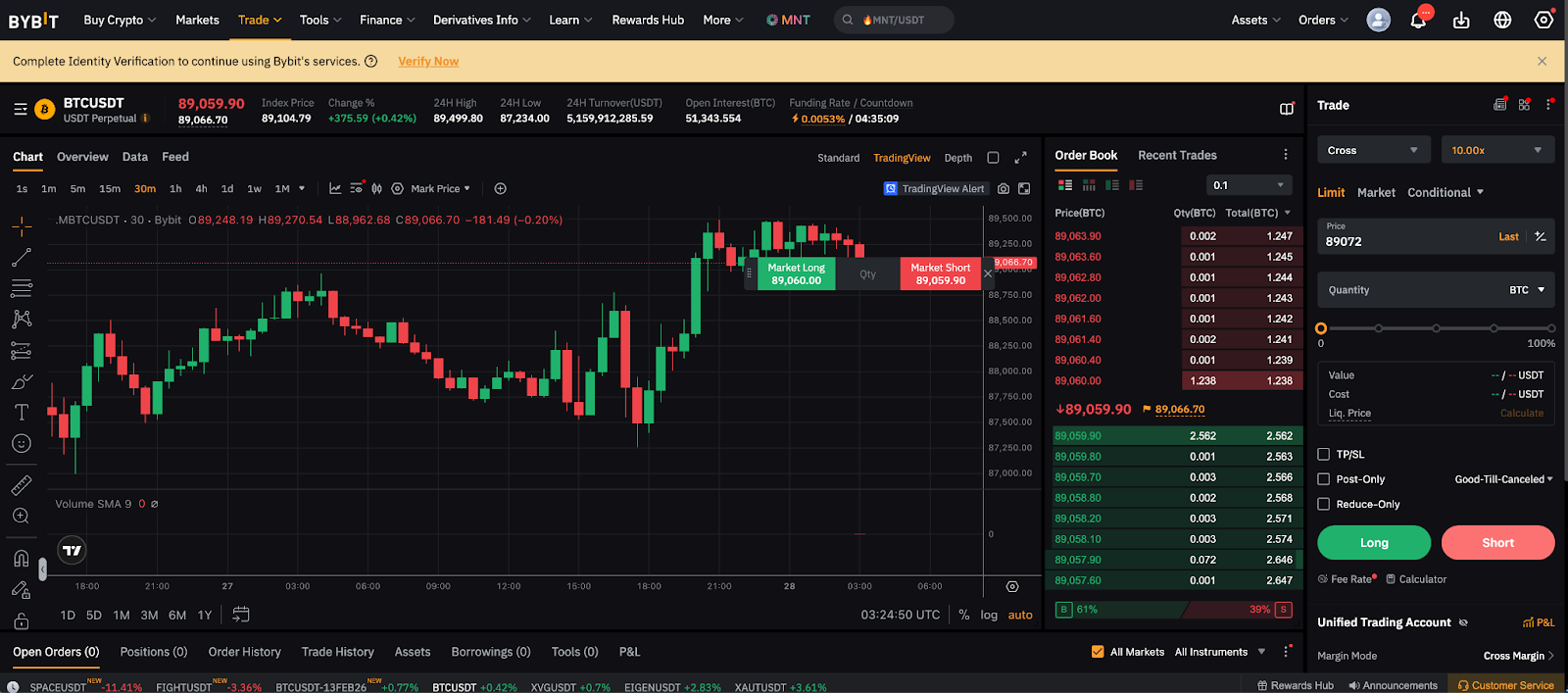This screenshot has width=1568, height=693.
Task: Select the brush drawing tool
Action: coord(22,381)
